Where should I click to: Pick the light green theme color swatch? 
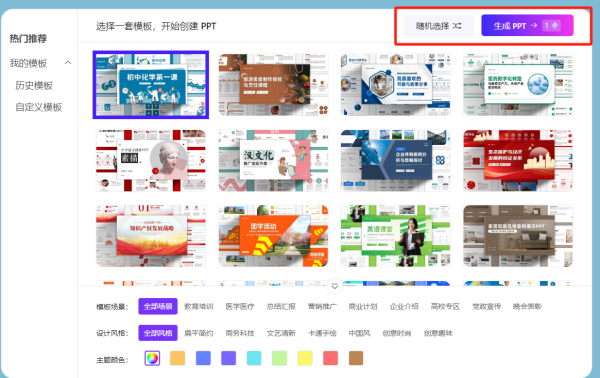point(279,358)
